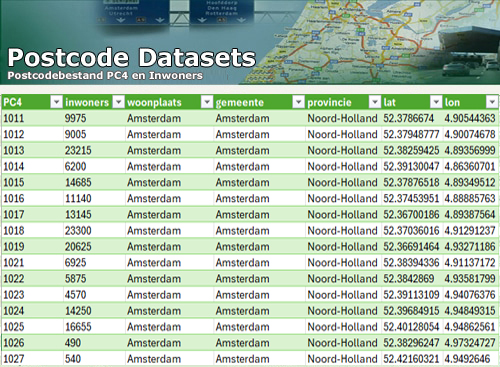Screen dimensions: 500x367
Task: Click inwoners value 540
Action: coord(73,359)
